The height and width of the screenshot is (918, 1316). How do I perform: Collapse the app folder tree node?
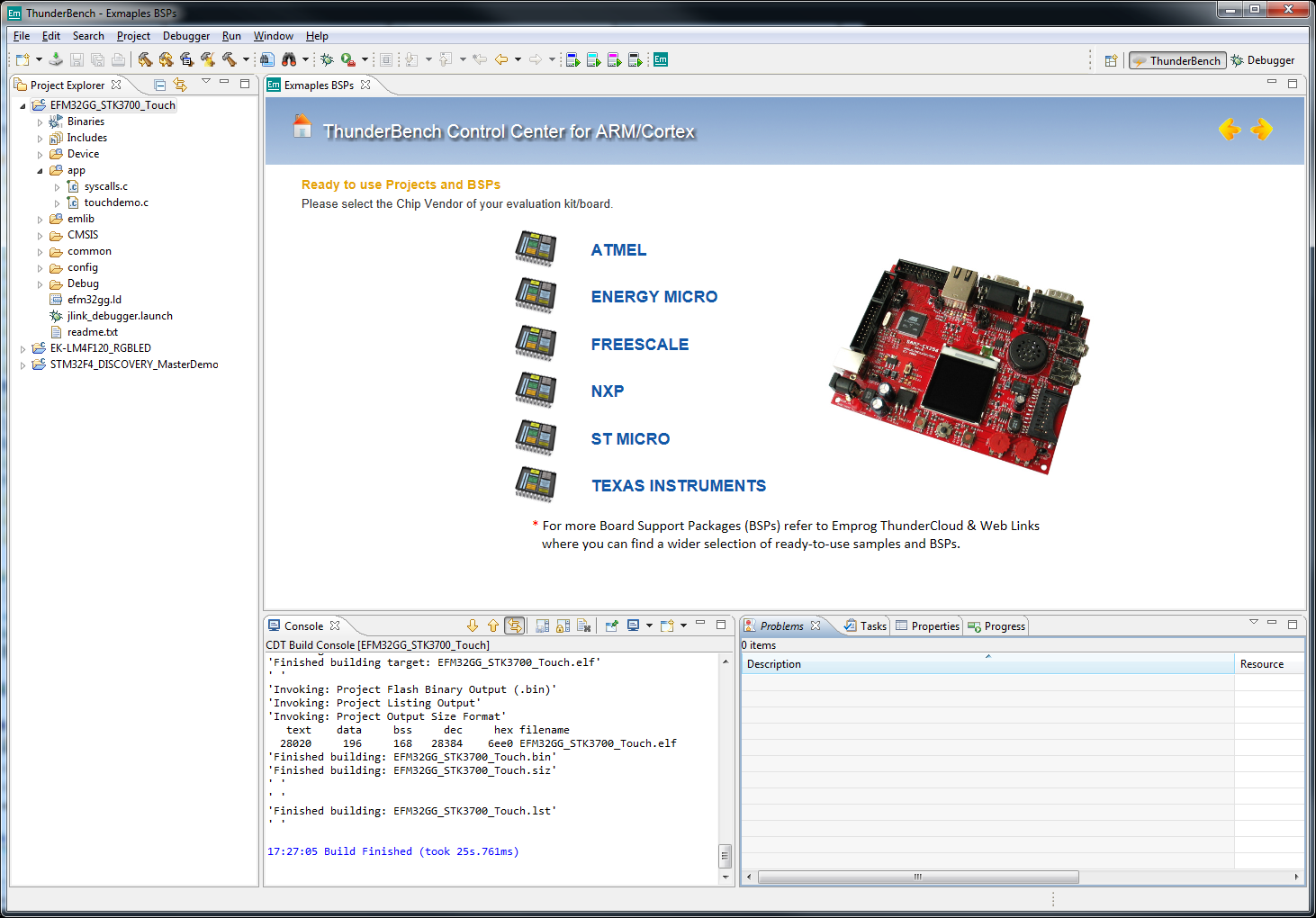click(40, 170)
